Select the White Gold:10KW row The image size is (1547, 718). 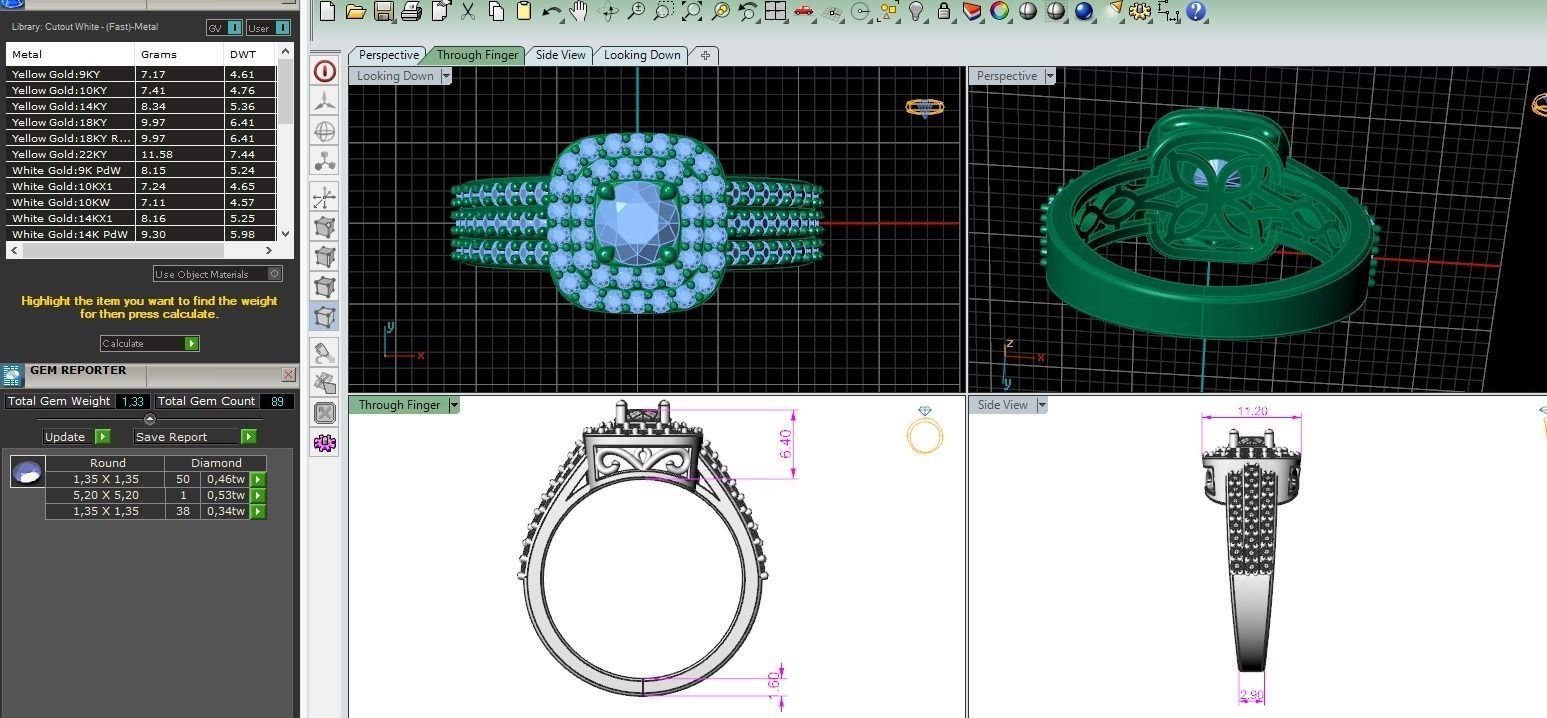pyautogui.click(x=141, y=202)
